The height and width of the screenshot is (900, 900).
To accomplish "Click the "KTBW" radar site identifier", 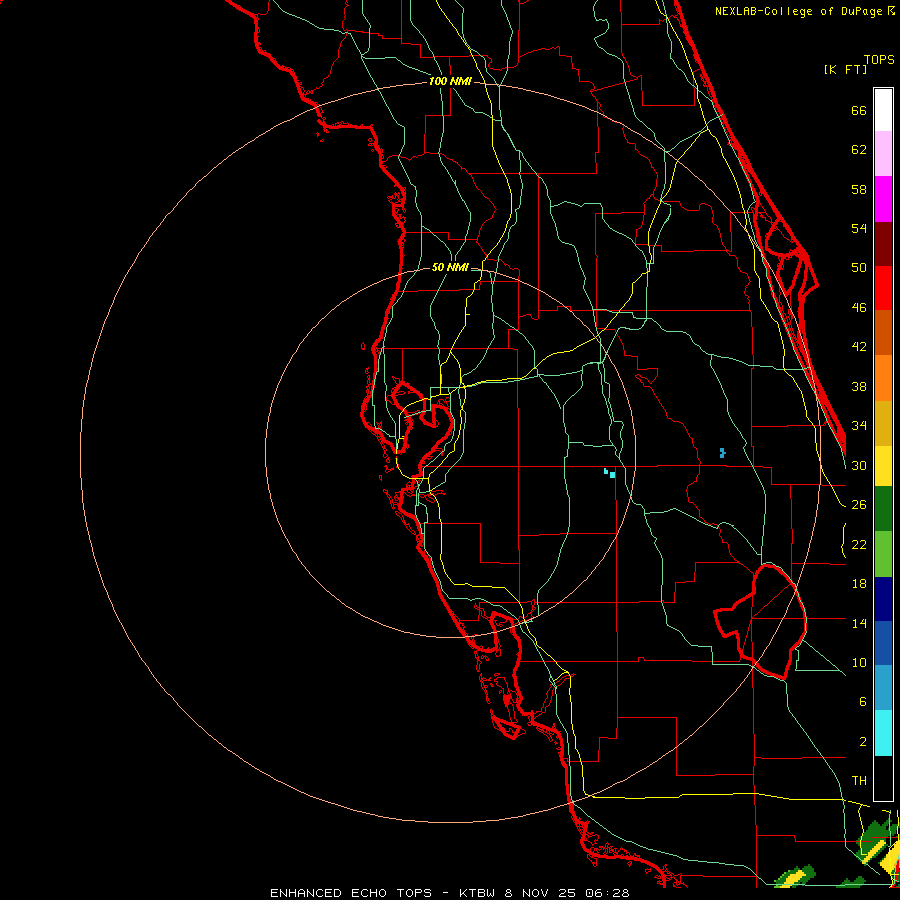I will 477,893.
